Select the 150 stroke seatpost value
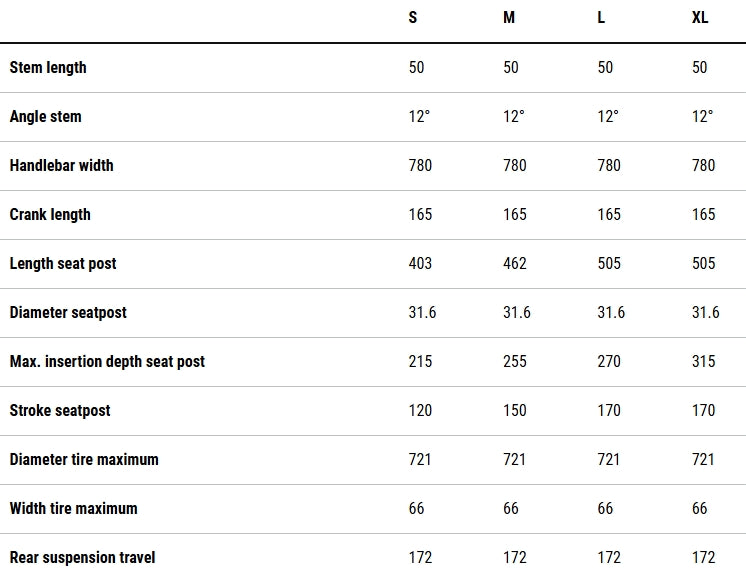This screenshot has height=579, width=746. coord(515,410)
